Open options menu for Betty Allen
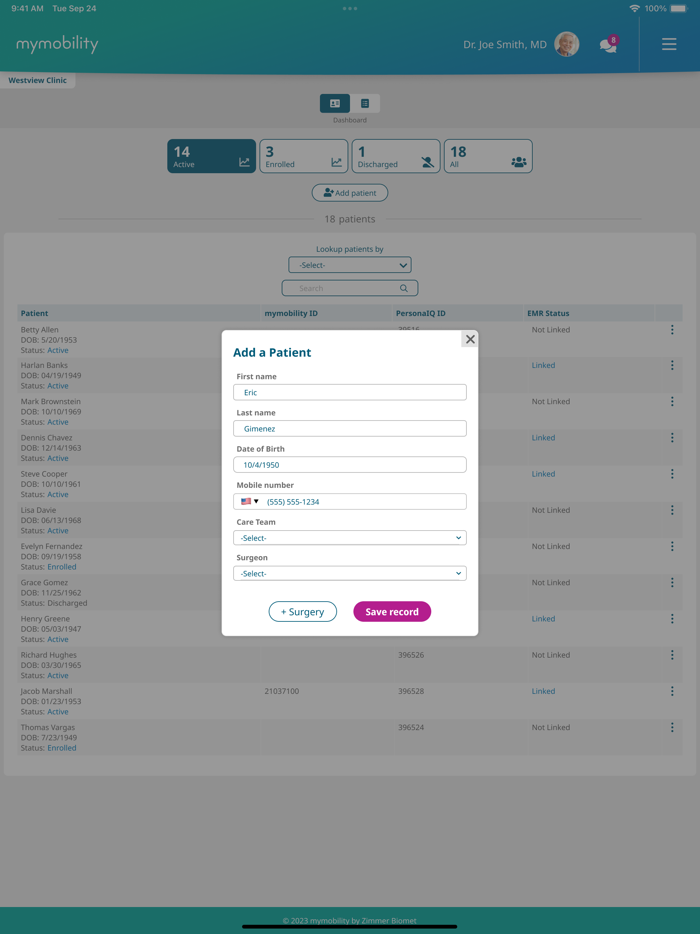Viewport: 700px width, 934px height. tap(672, 329)
